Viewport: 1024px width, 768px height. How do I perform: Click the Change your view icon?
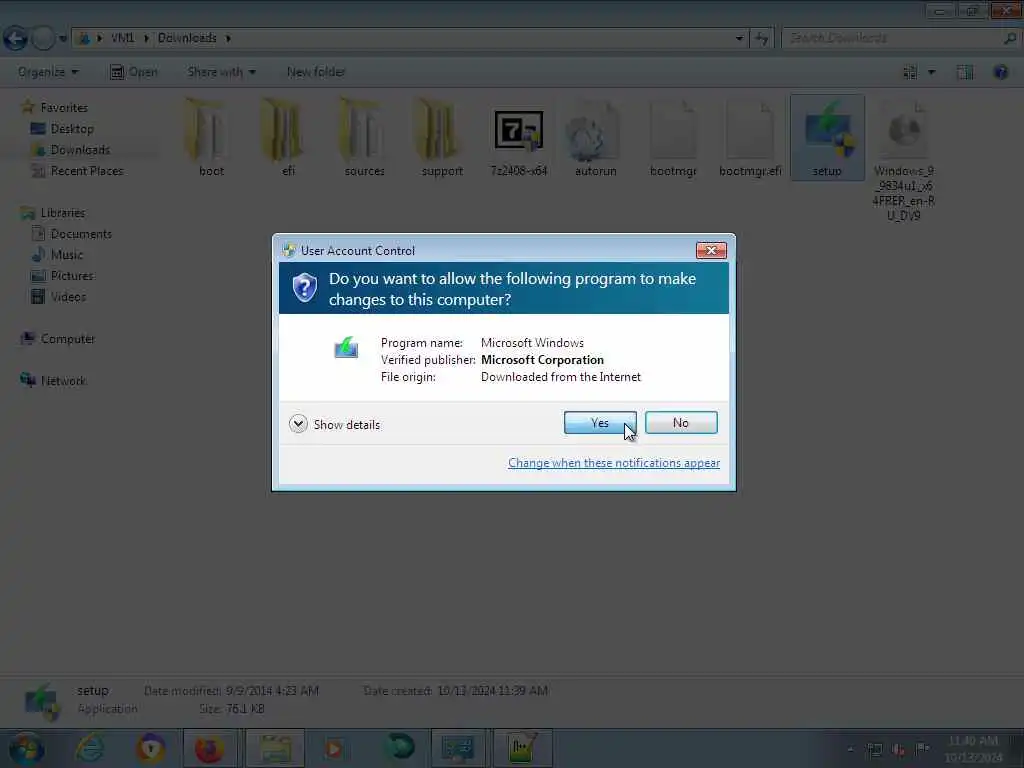coord(910,72)
